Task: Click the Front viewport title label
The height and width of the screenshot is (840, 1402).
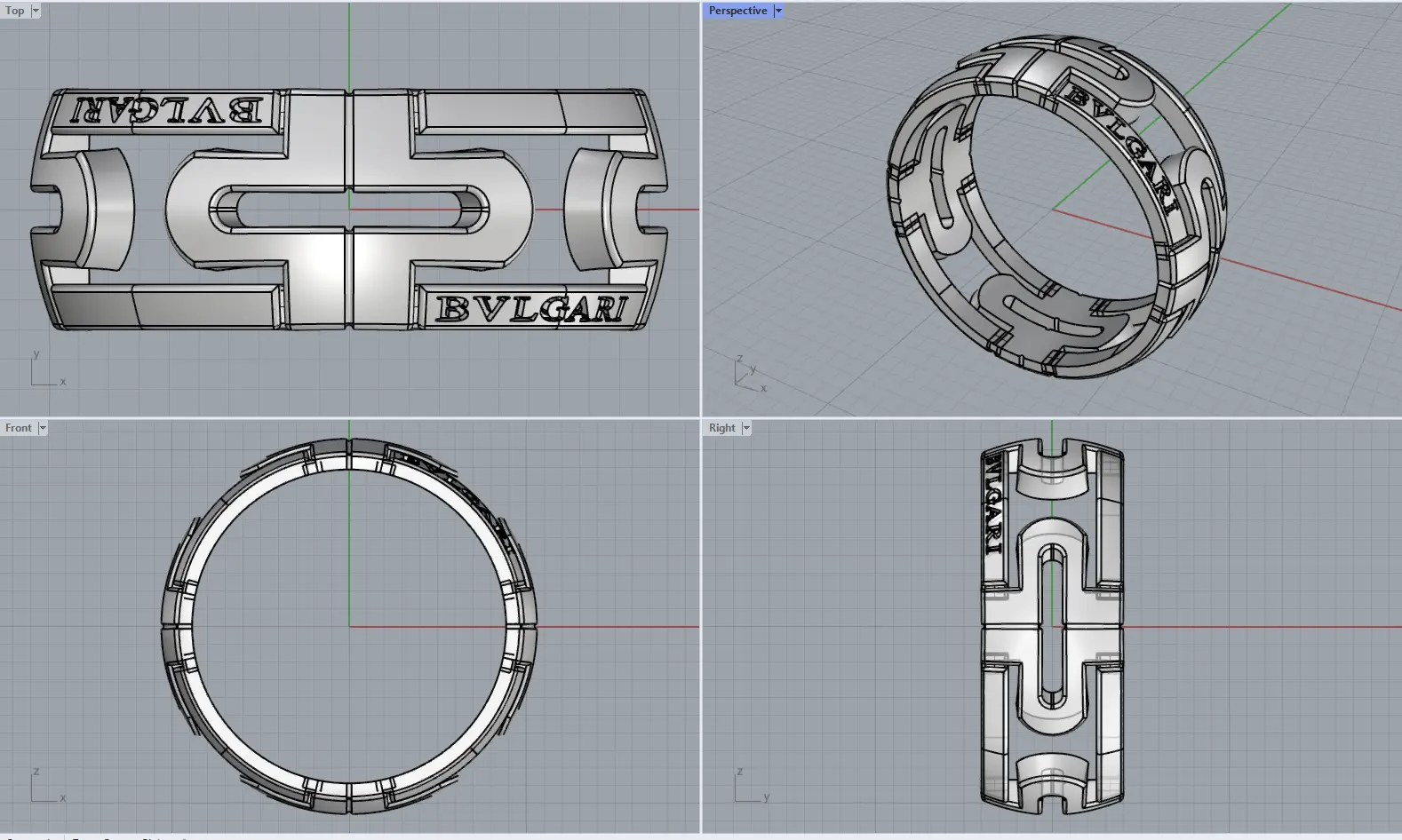Action: click(x=19, y=428)
